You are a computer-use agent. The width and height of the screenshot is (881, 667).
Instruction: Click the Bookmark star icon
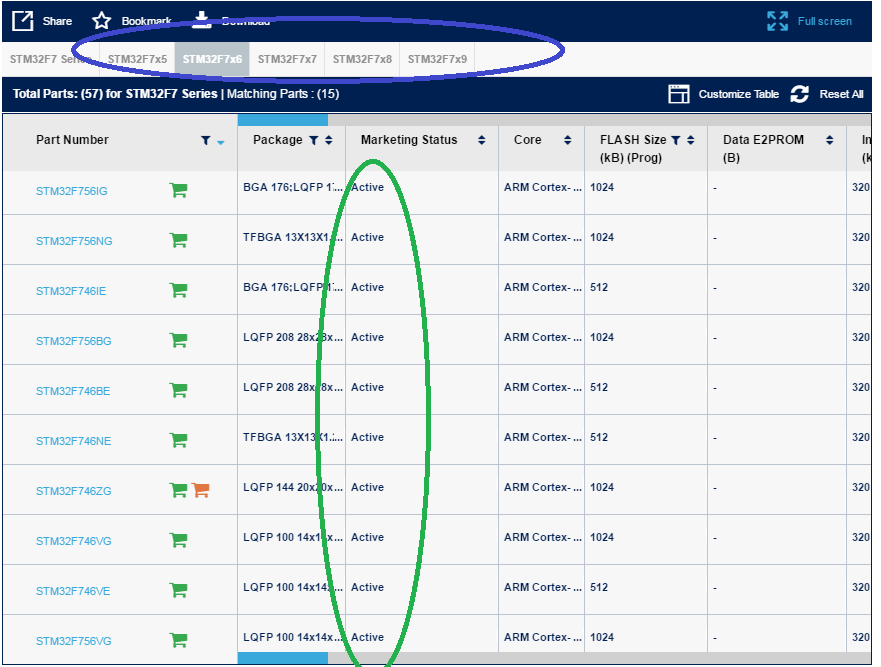[x=102, y=21]
